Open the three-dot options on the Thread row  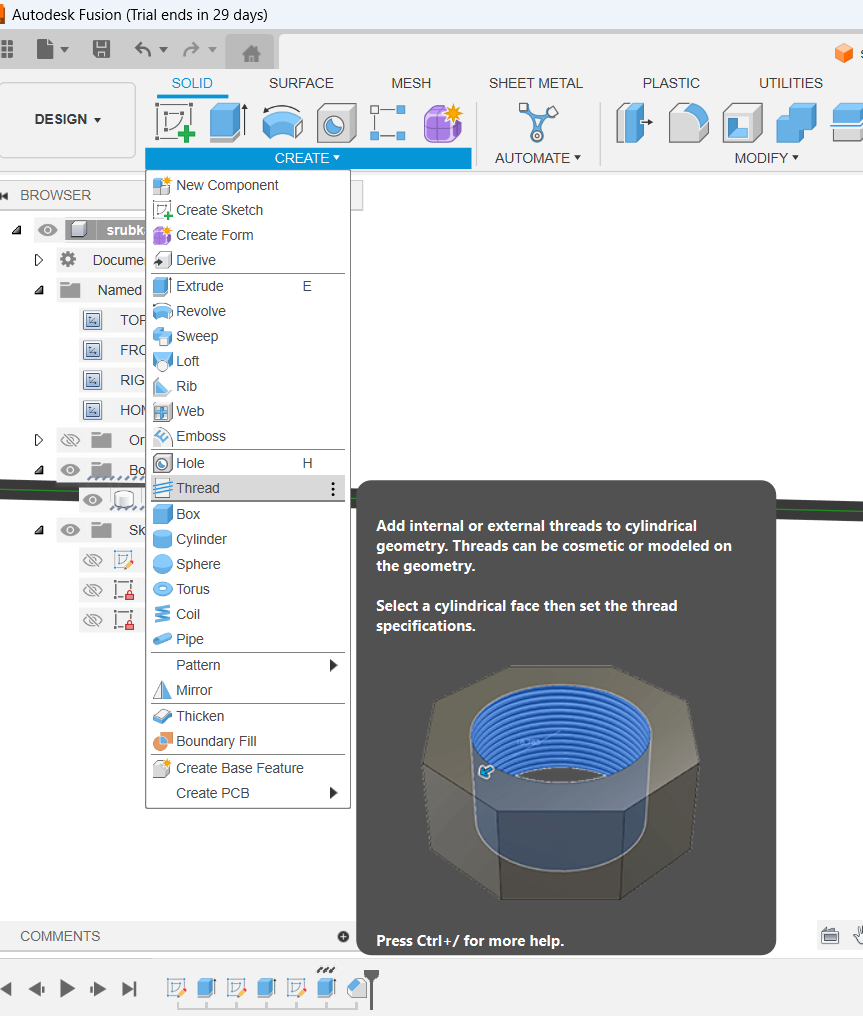click(333, 489)
